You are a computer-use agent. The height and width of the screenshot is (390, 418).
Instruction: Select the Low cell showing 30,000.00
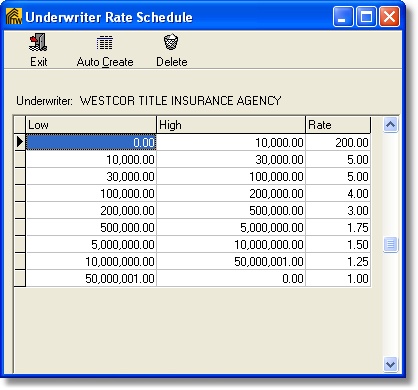point(91,176)
